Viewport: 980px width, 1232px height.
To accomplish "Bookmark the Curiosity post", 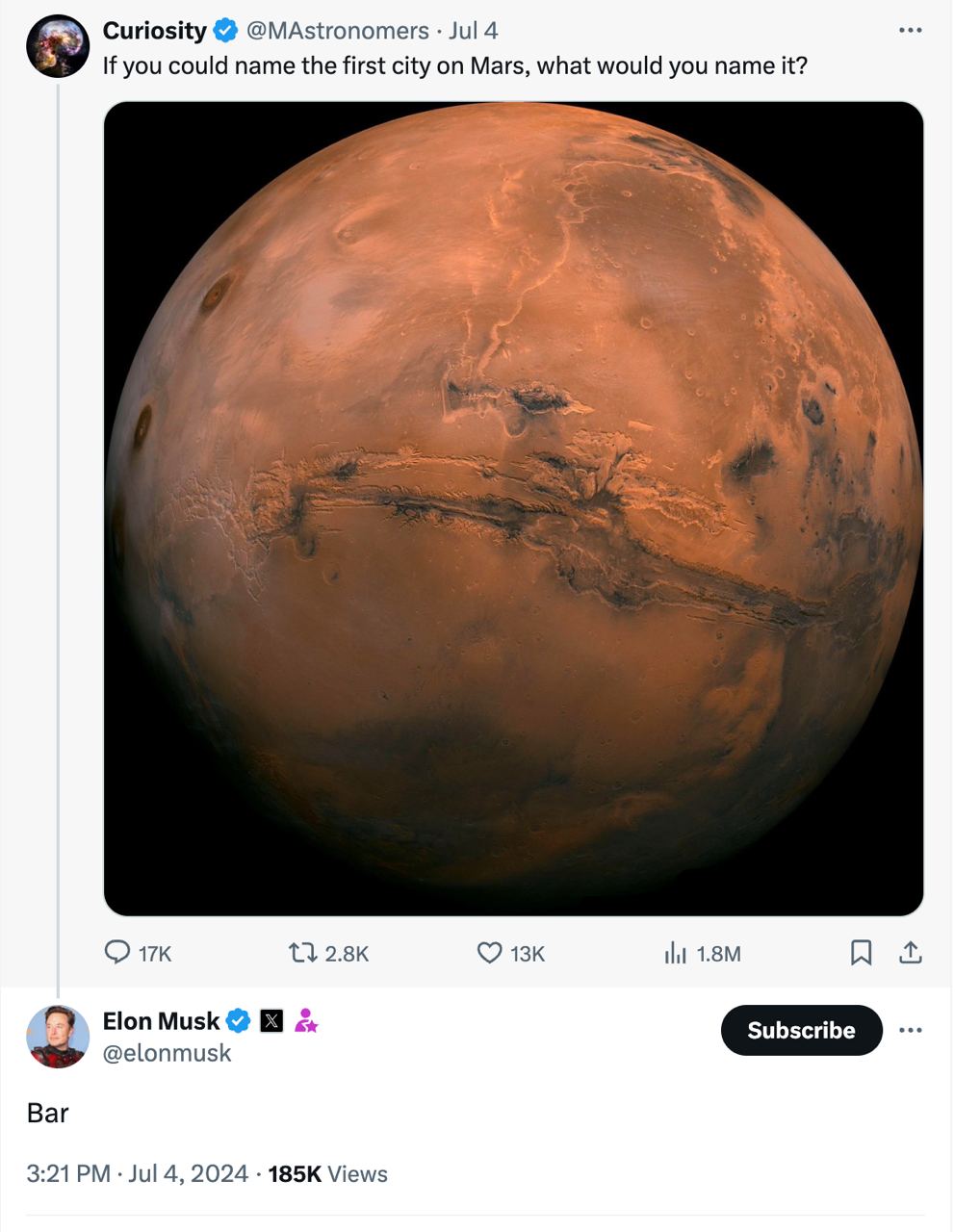I will click(x=862, y=953).
